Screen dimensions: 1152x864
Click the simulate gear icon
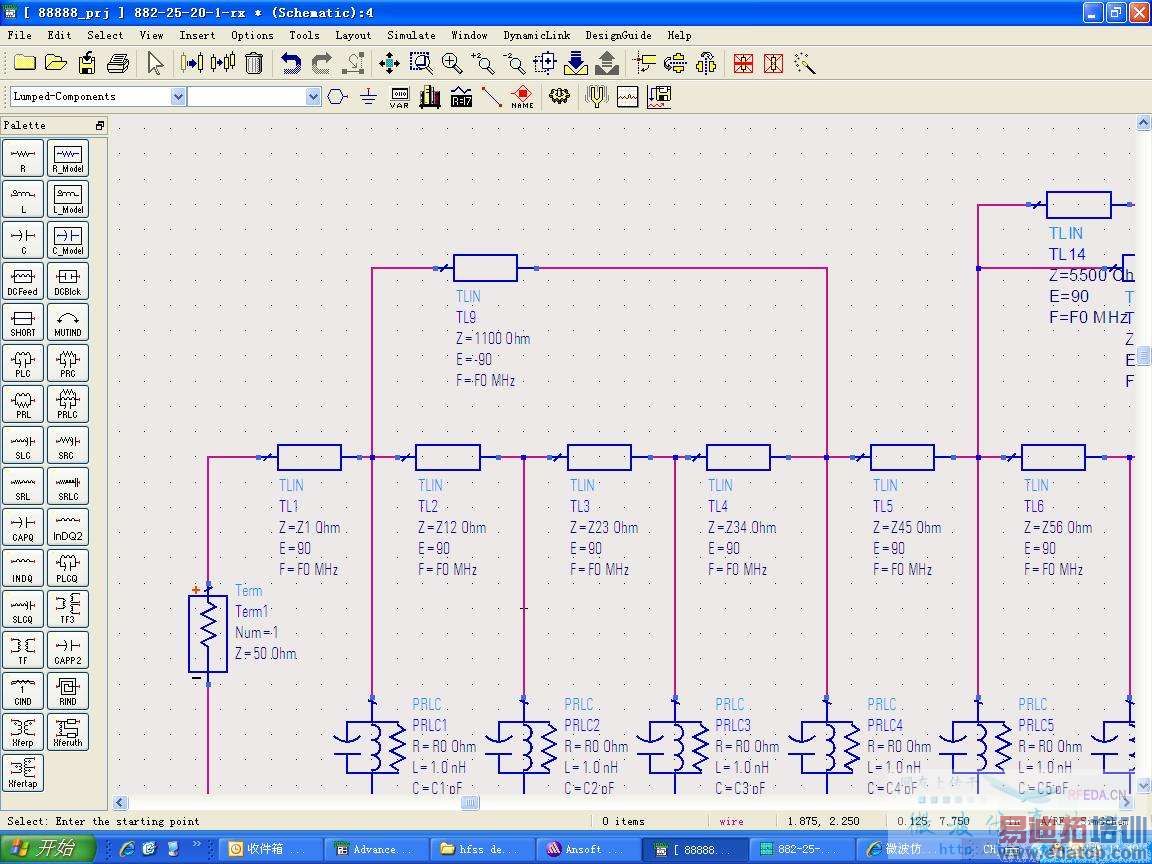(x=559, y=97)
